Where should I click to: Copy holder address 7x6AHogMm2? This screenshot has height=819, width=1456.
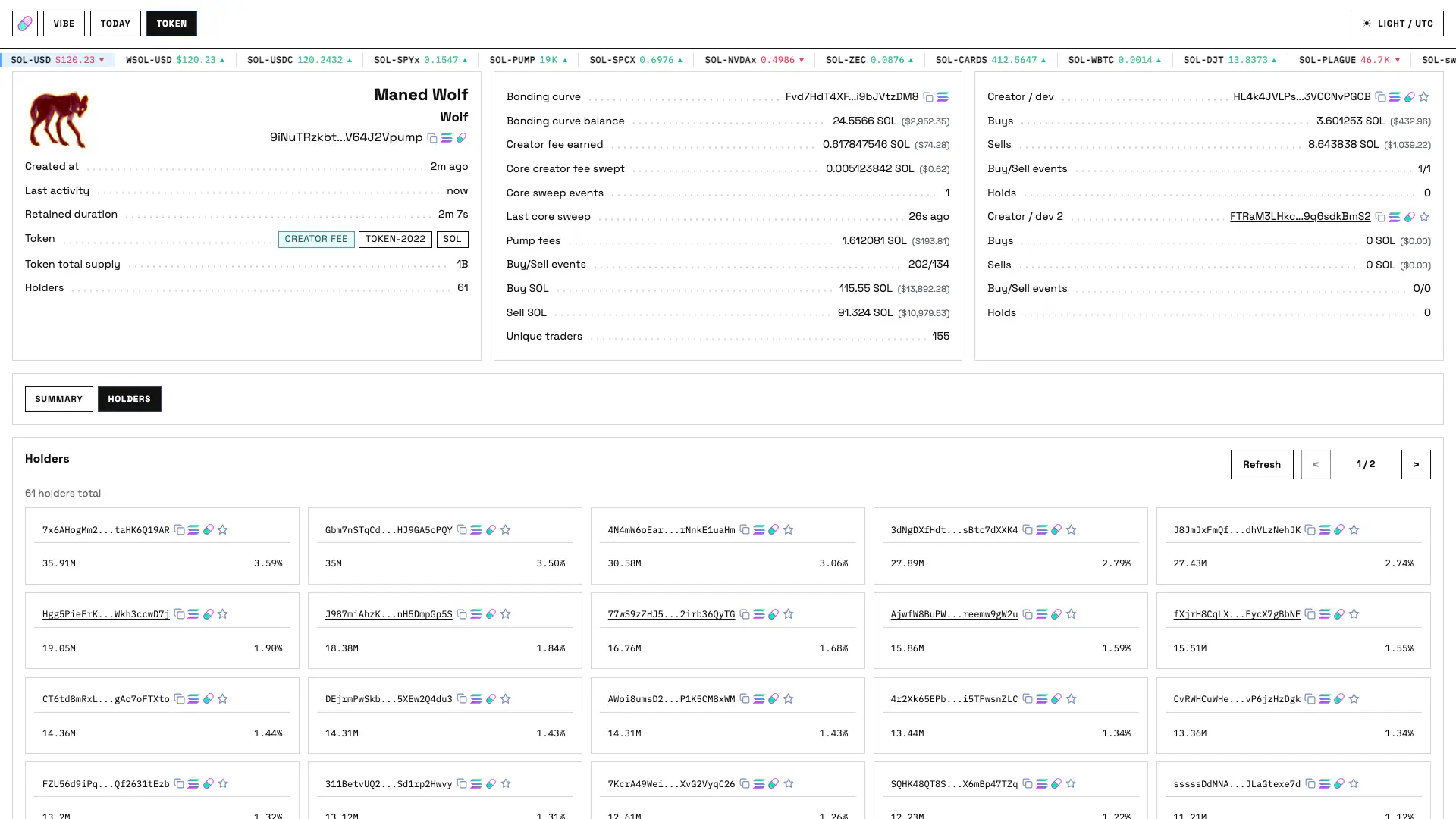coord(179,530)
